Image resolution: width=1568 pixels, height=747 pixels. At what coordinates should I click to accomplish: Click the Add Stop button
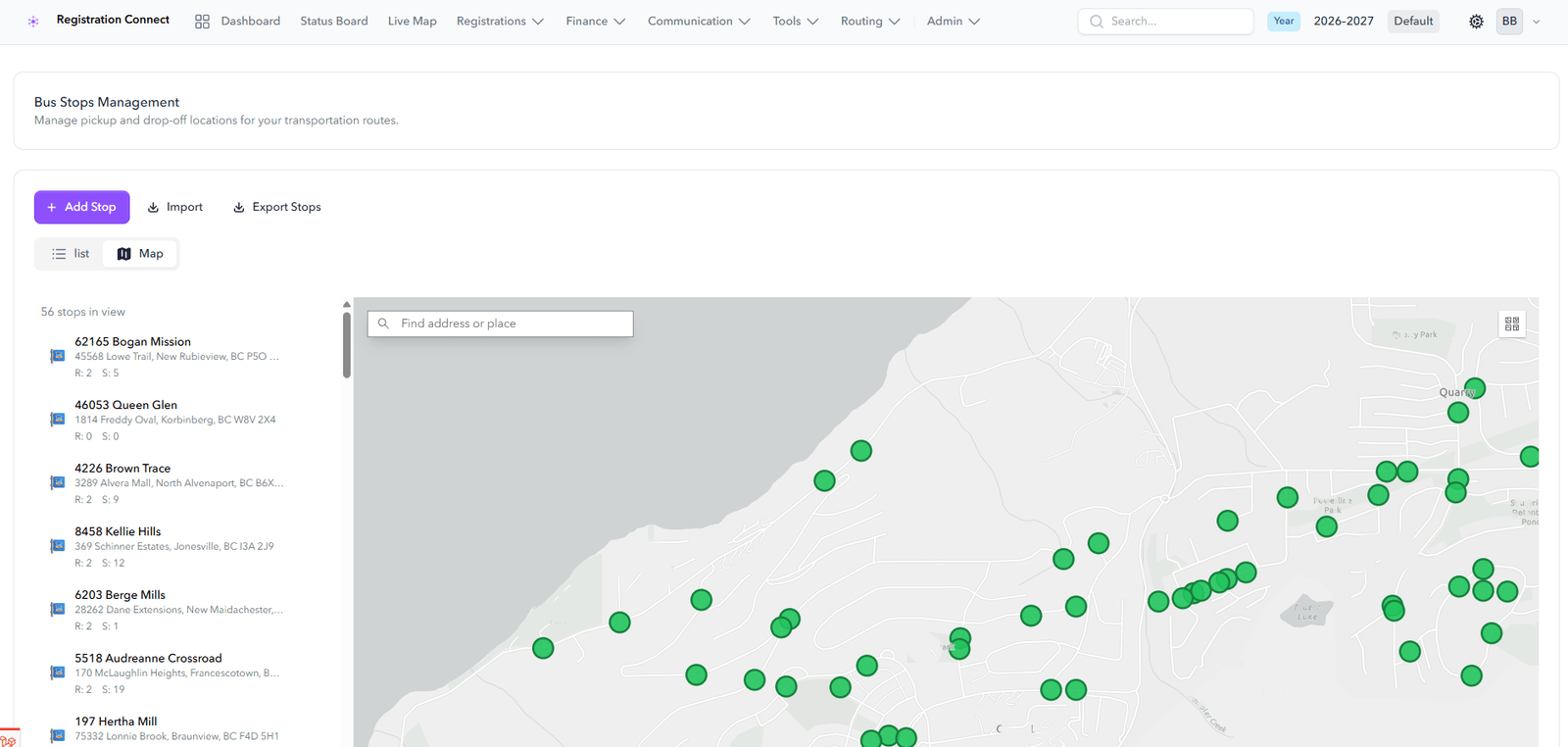[82, 207]
